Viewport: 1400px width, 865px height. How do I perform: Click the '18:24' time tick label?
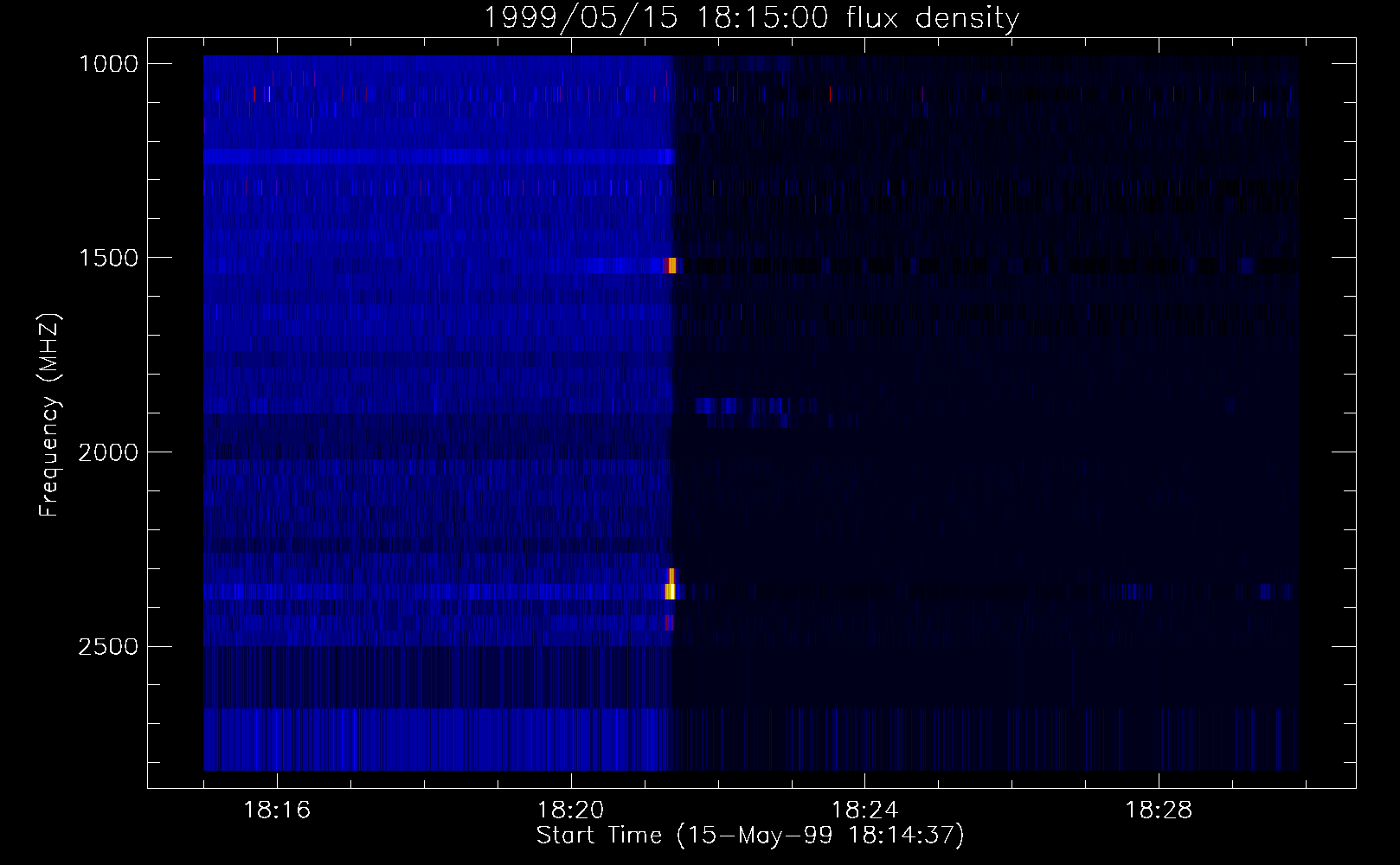coord(864,811)
